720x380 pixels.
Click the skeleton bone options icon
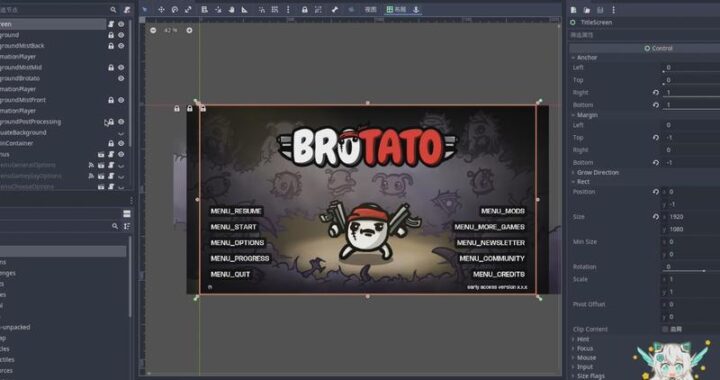(335, 9)
